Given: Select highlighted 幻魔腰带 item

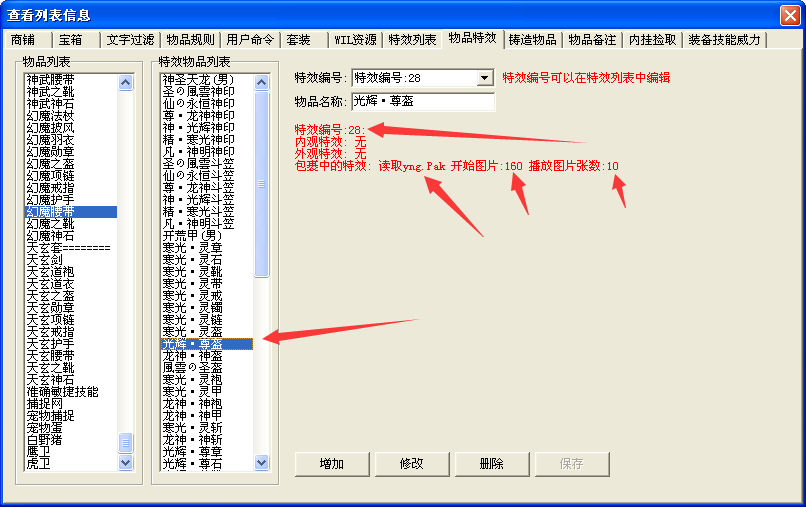Looking at the screenshot, I should (71, 212).
